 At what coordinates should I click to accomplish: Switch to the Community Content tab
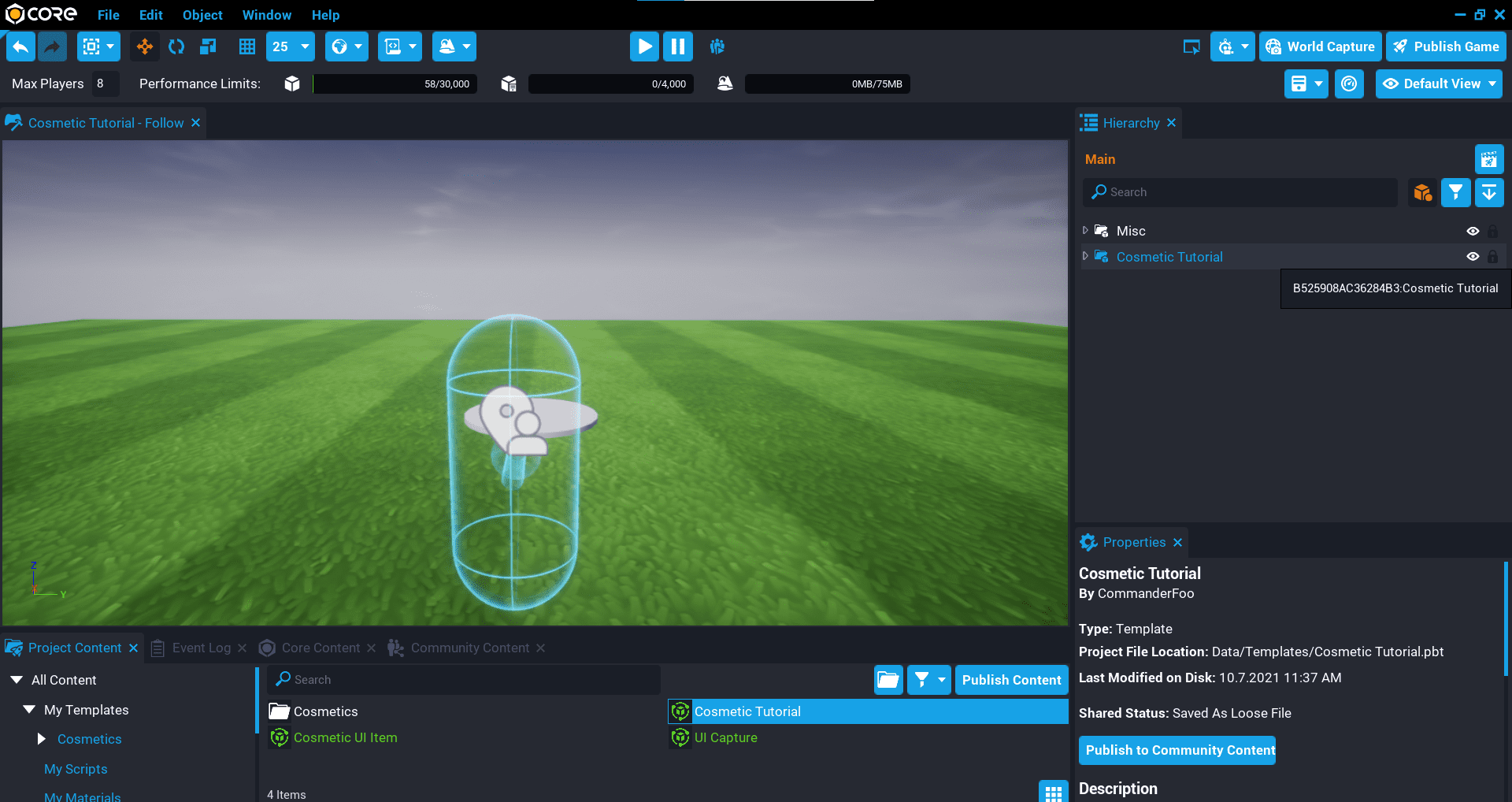tap(469, 648)
